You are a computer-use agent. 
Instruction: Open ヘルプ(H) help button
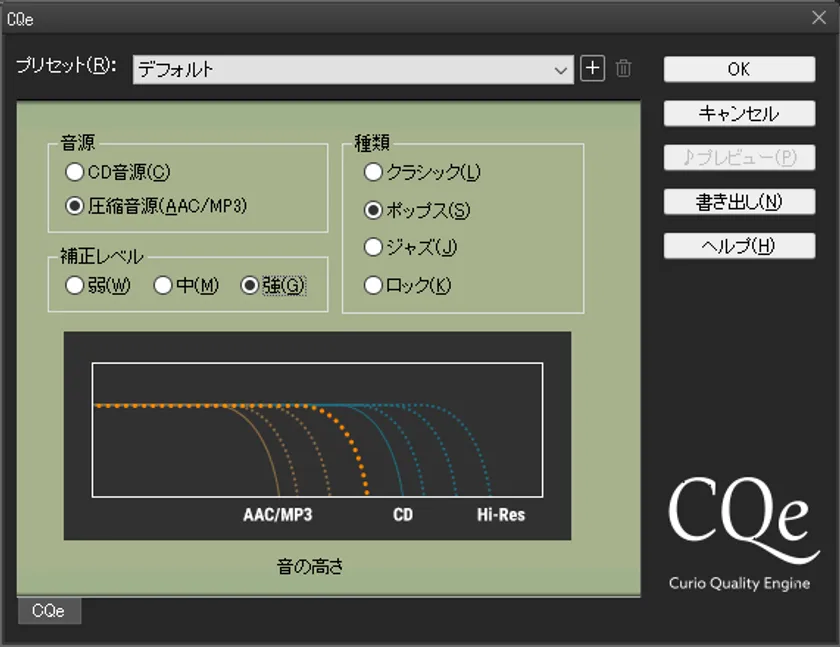pyautogui.click(x=739, y=246)
